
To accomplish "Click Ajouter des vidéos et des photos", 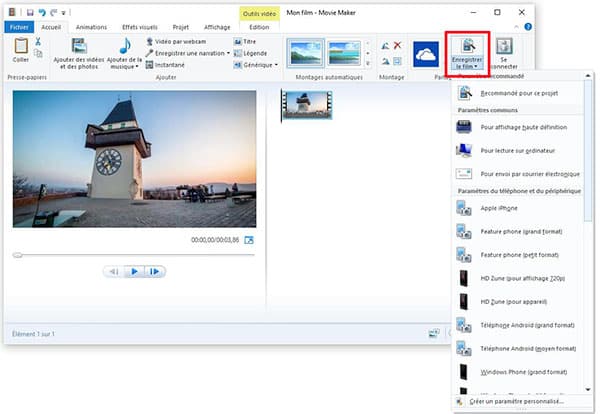I will pos(79,54).
